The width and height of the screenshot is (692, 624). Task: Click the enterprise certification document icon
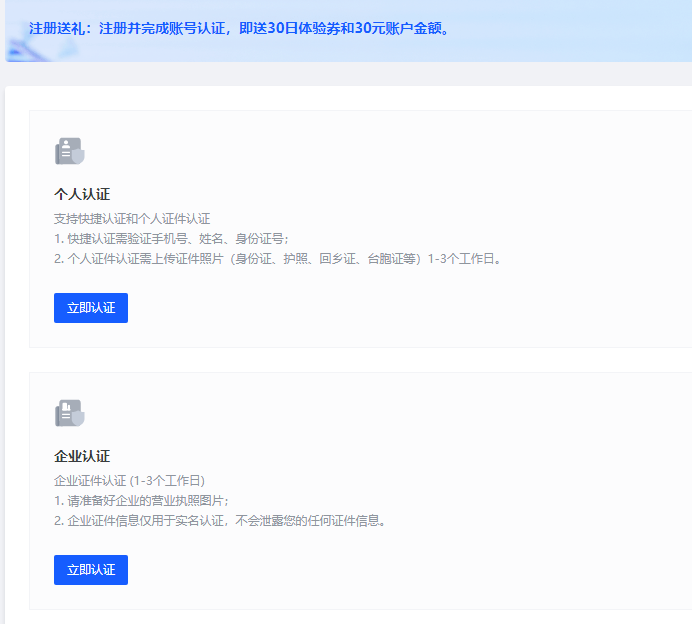(70, 413)
